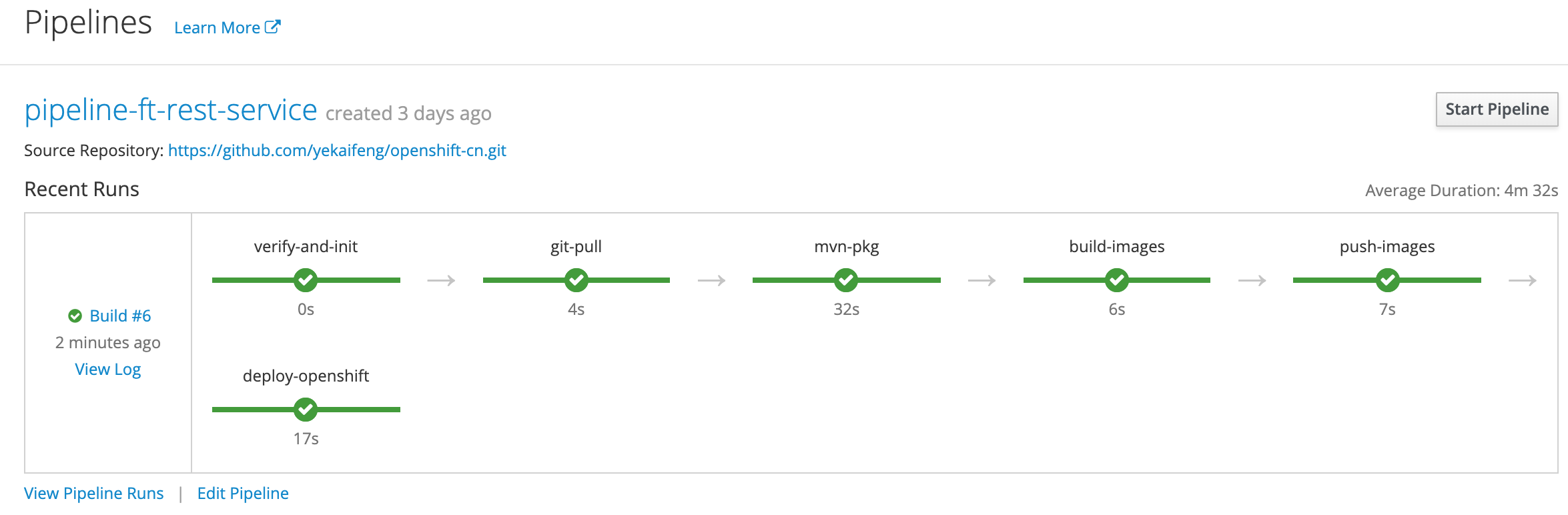Click the Build #6 green status icon
The image size is (1568, 515).
pyautogui.click(x=75, y=316)
